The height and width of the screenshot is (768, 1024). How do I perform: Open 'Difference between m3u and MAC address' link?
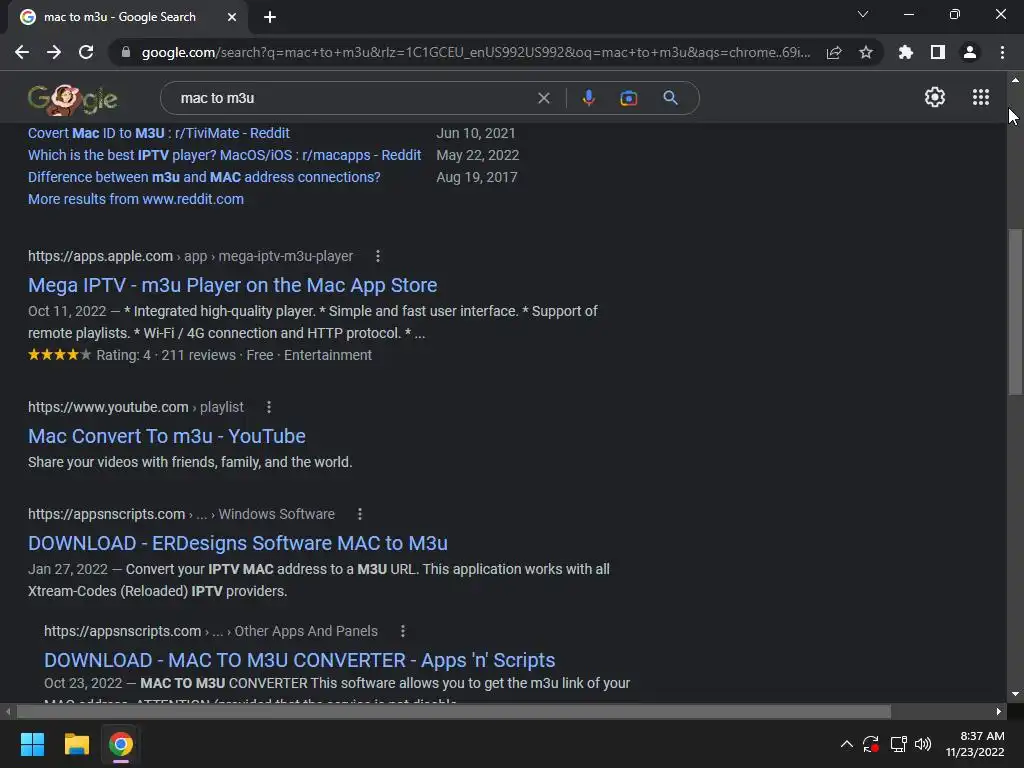(x=204, y=177)
